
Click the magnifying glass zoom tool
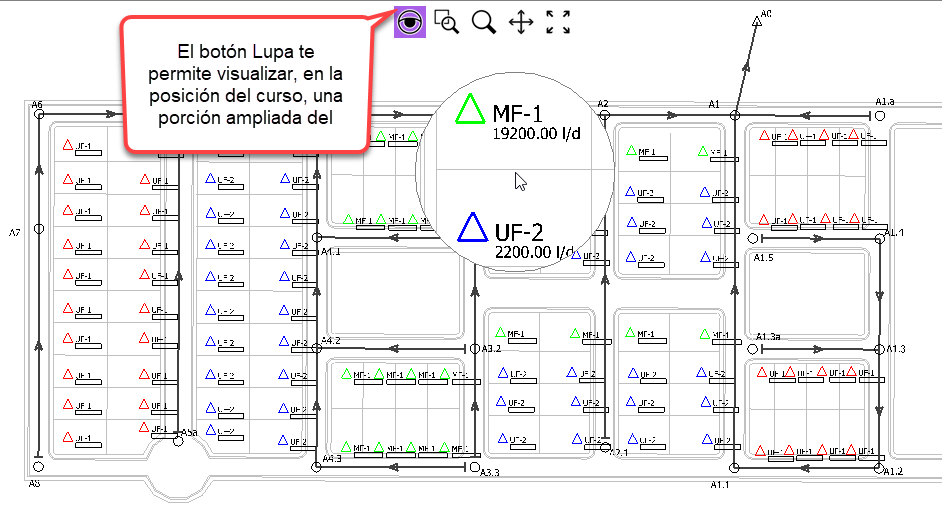(484, 22)
